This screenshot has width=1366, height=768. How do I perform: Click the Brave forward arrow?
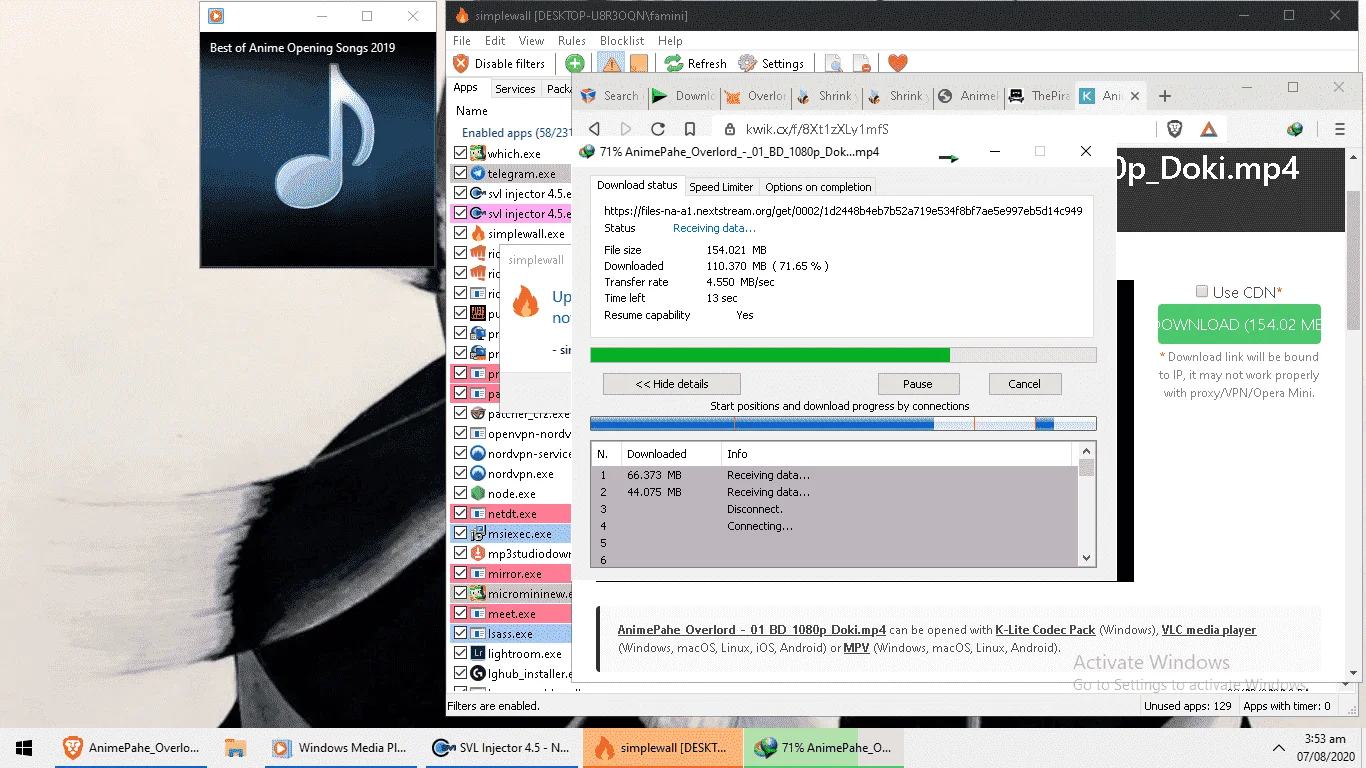(x=626, y=129)
